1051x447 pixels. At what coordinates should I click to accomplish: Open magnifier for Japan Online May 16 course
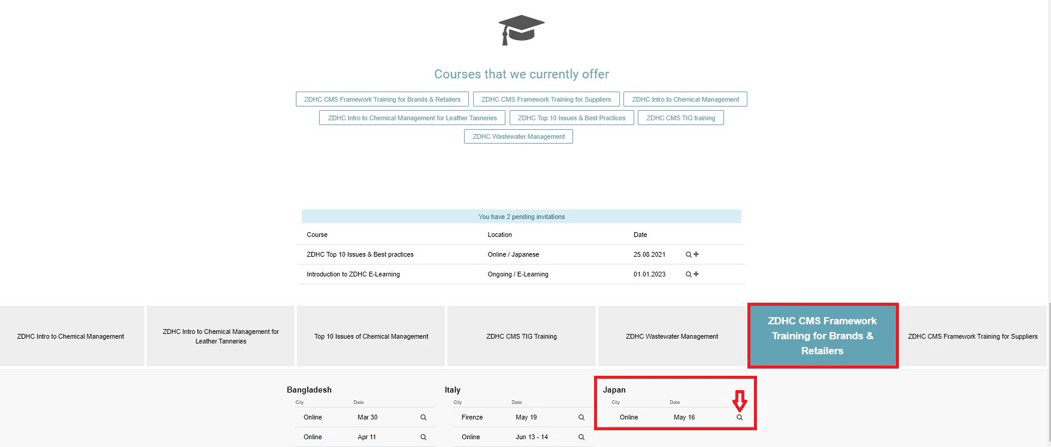(739, 417)
